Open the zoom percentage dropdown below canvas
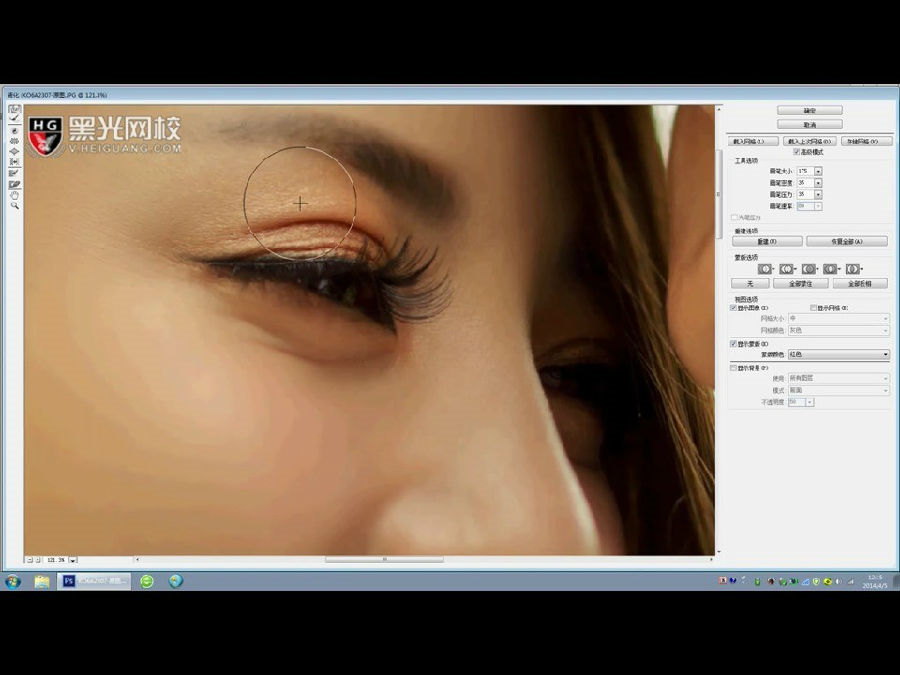The height and width of the screenshot is (675, 900). pos(73,560)
